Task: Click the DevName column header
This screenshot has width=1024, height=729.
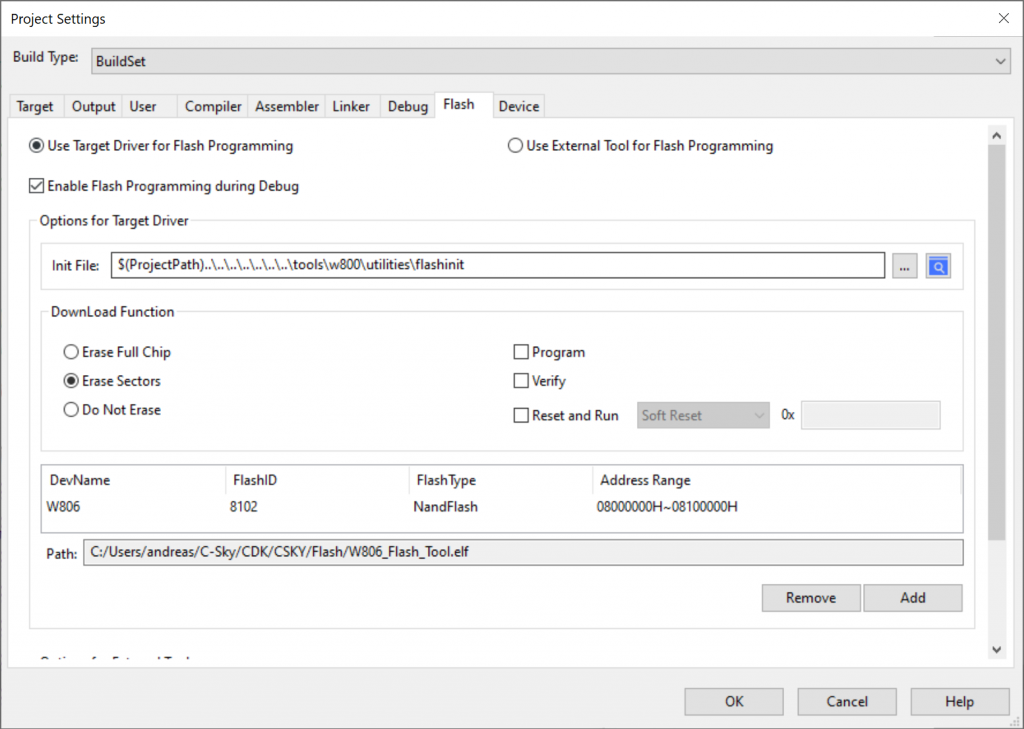Action: pos(134,480)
